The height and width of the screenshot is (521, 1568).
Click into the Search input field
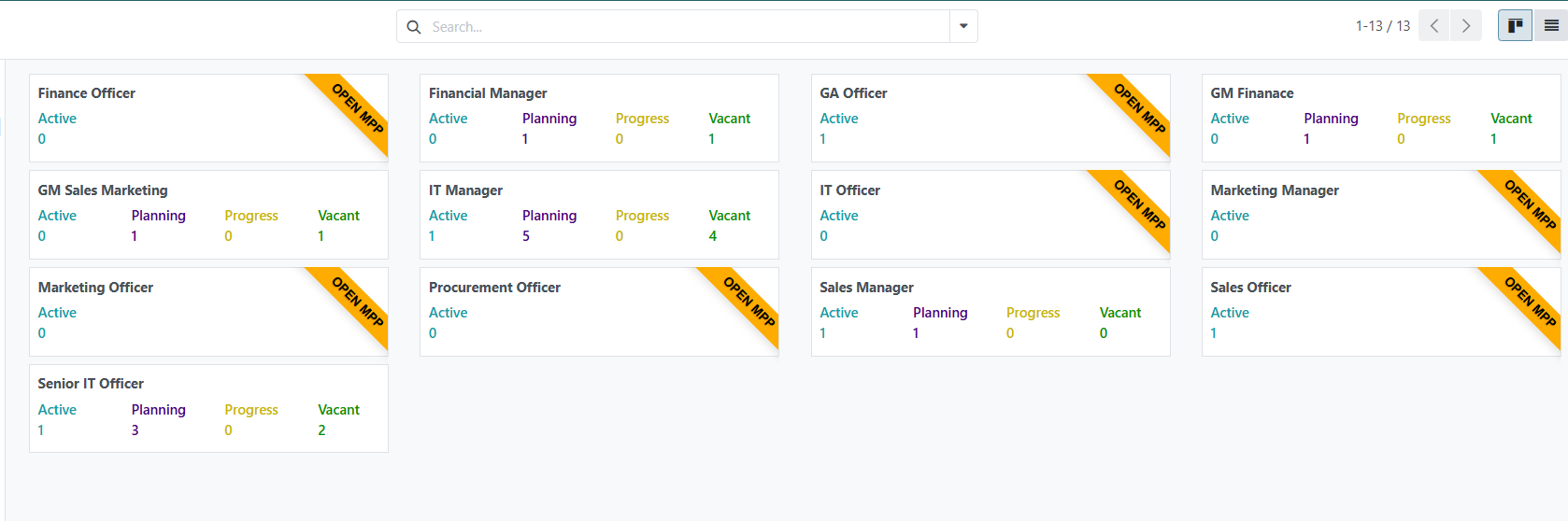coord(687,27)
